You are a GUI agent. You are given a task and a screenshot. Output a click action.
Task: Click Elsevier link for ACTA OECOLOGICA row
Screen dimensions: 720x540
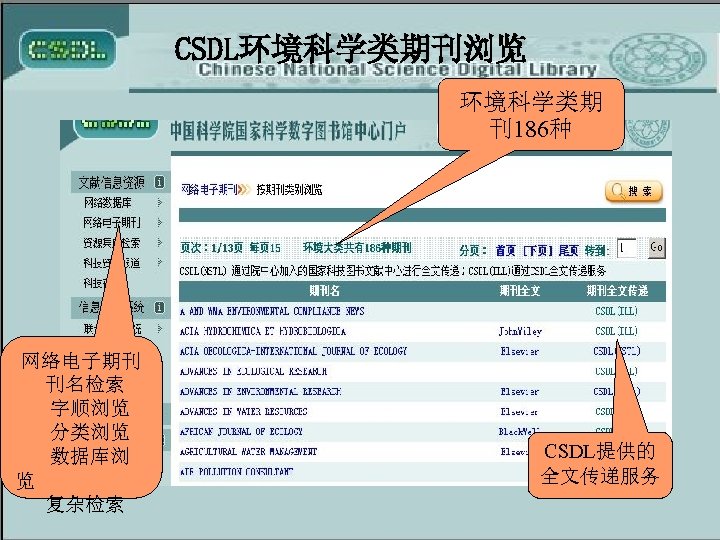pos(520,351)
